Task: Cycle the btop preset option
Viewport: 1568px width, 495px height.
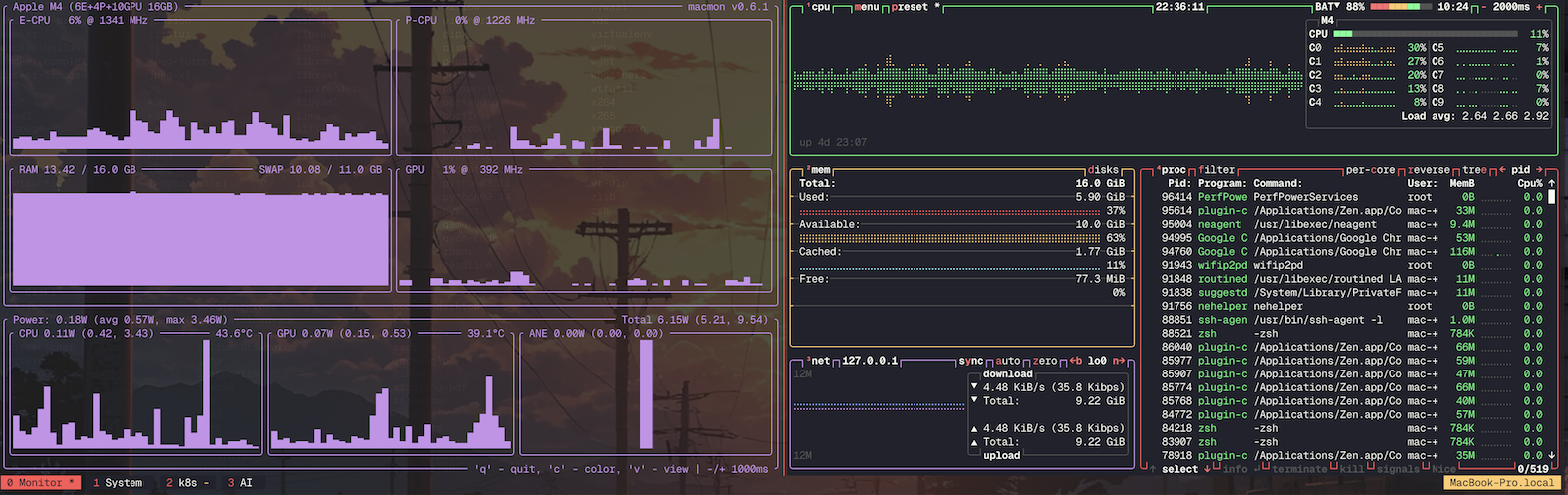Action: 915,7
